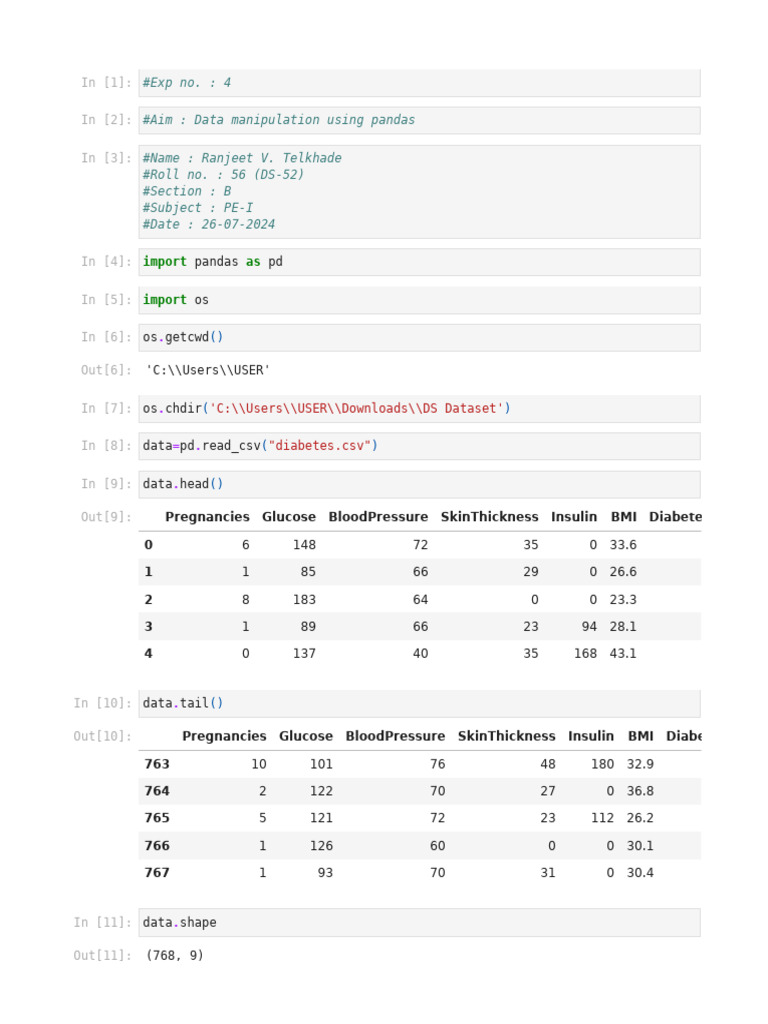This screenshot has width=768, height=1024.
Task: Select SkinThickness header in head output table
Action: [x=489, y=517]
